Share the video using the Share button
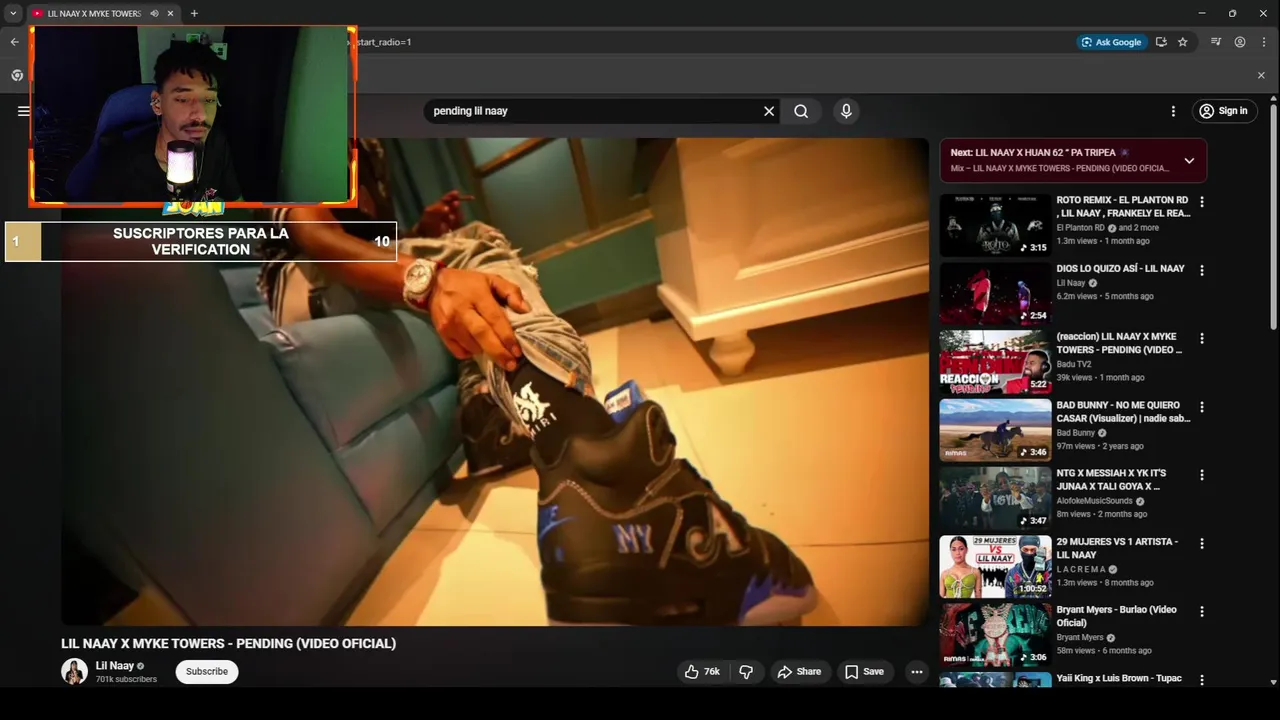The height and width of the screenshot is (720, 1280). click(x=799, y=672)
